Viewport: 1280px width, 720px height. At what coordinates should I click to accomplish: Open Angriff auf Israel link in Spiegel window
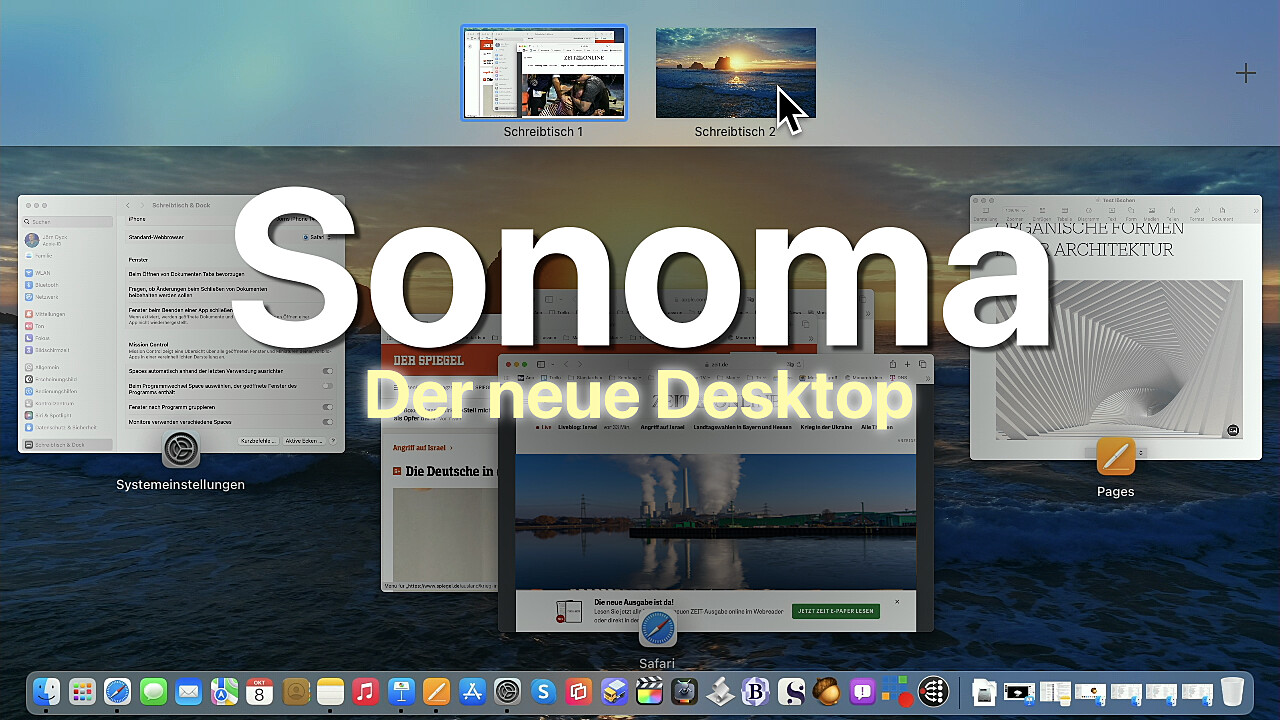tap(420, 448)
